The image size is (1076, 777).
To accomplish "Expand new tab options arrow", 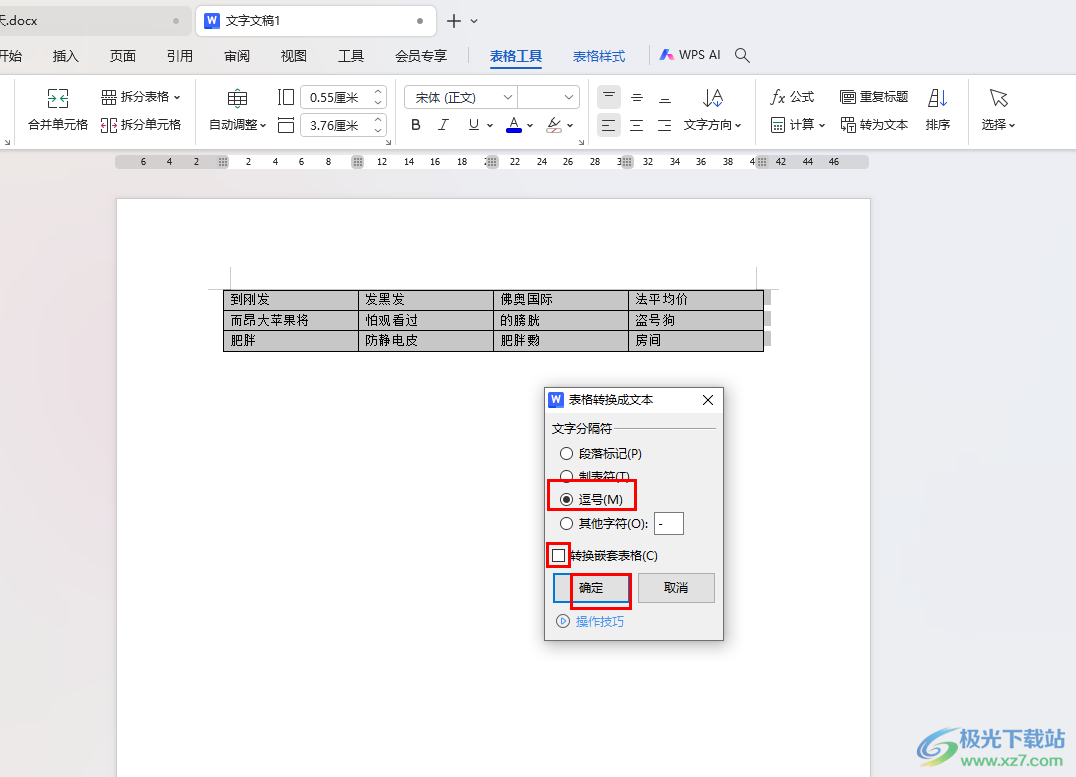I will click(x=474, y=21).
